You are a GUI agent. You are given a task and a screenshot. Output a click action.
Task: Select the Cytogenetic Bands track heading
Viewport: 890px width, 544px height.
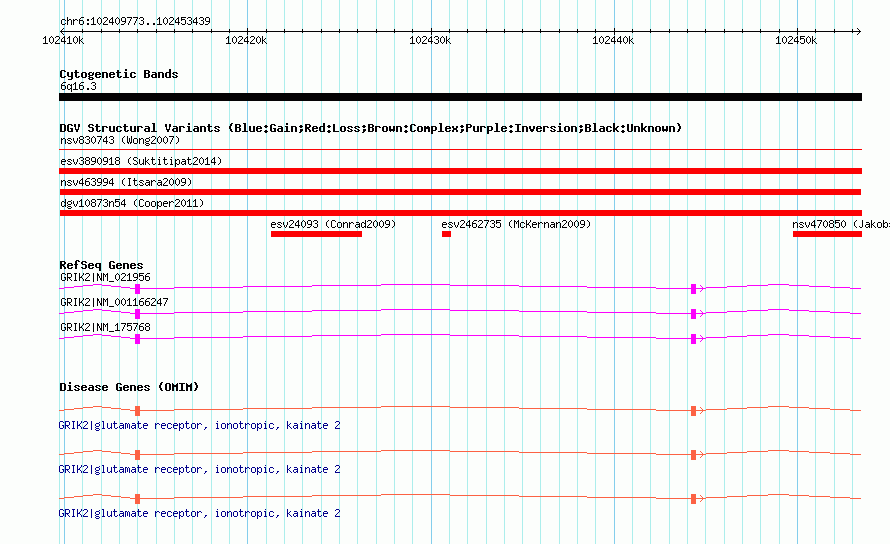pyautogui.click(x=119, y=74)
